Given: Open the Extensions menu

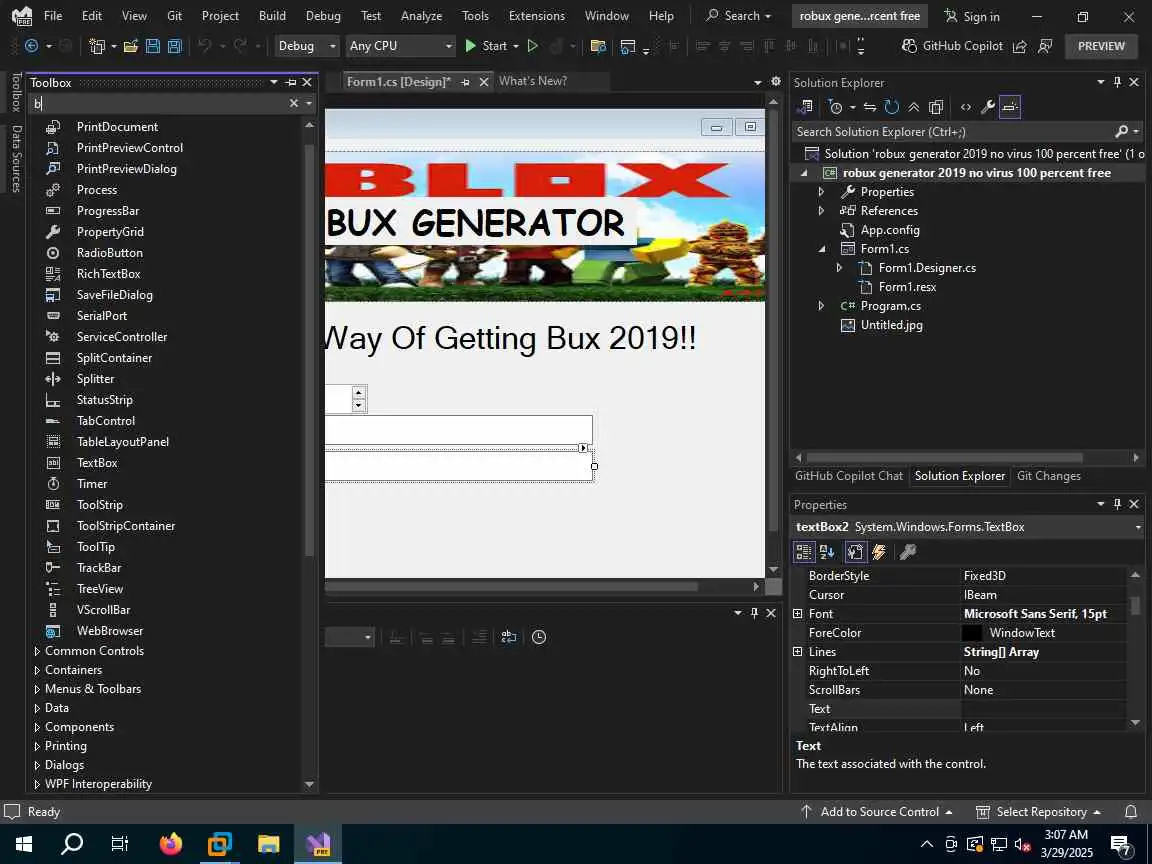Looking at the screenshot, I should pos(536,15).
